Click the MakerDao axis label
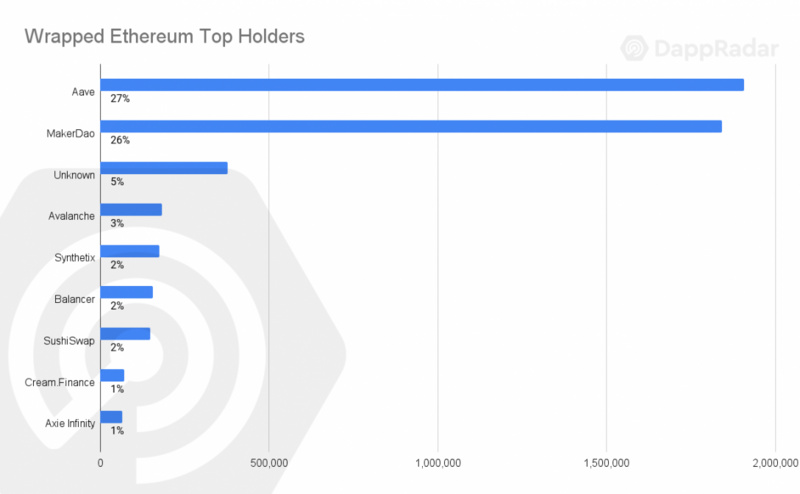The image size is (800, 494). click(72, 133)
